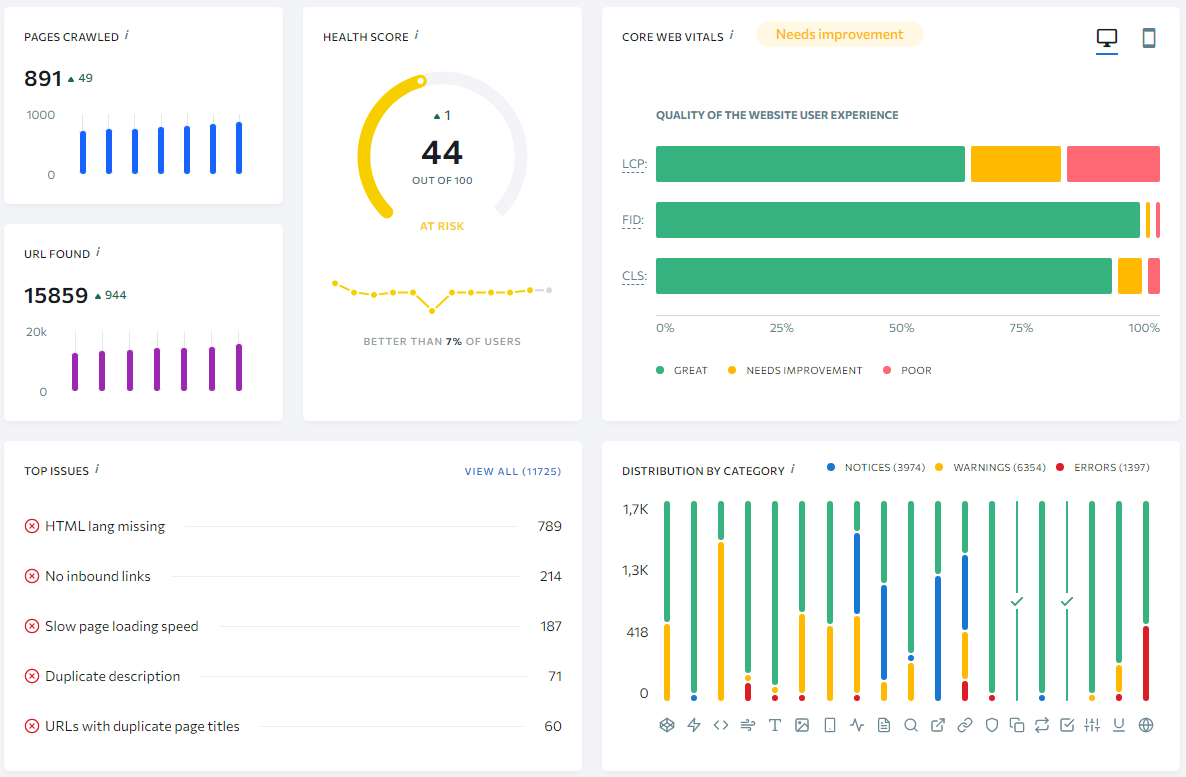Open URLs with duplicate page titles issue
The height and width of the screenshot is (777, 1186).
tap(293, 726)
